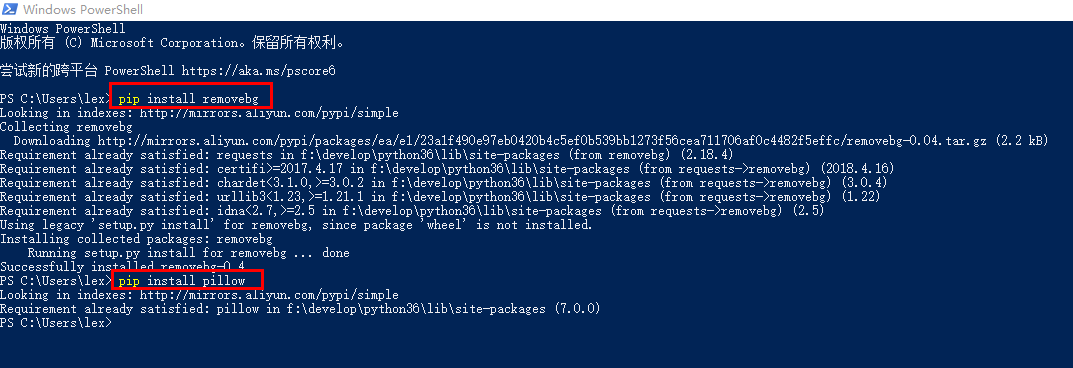1073x368 pixels.
Task: Click the highlighted 'pip install removebg' command
Action: tap(193, 98)
